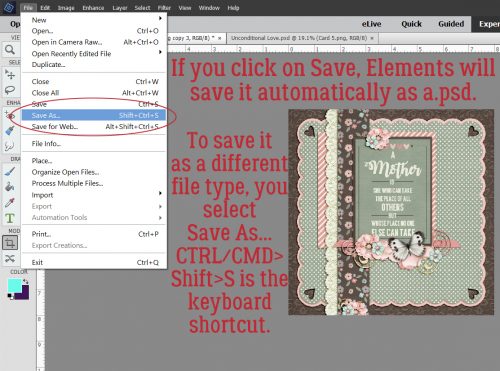Open the Image menu
Screen dimensions: 500x371
pyautogui.click(x=66, y=8)
